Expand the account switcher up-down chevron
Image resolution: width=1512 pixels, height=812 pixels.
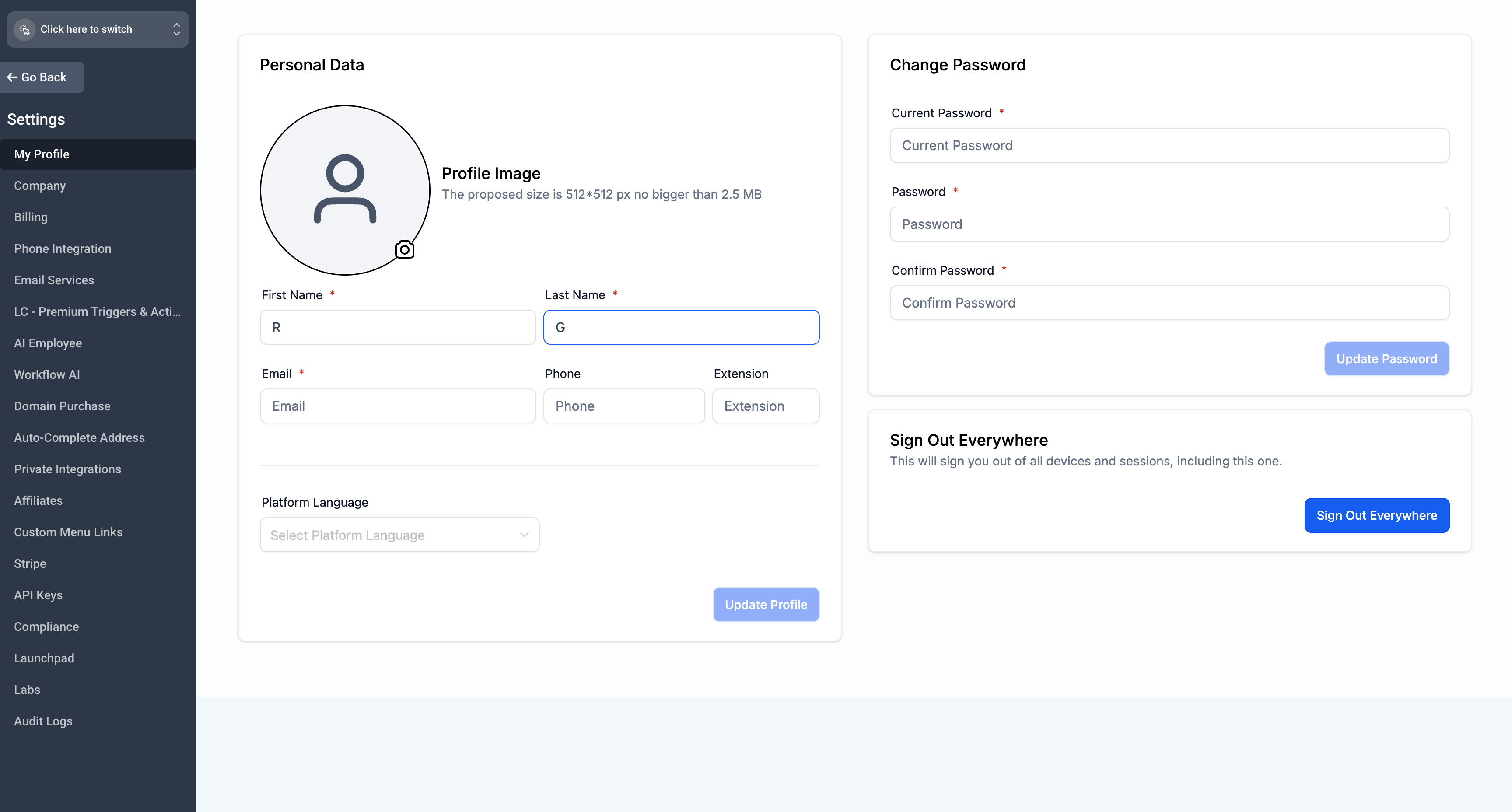(x=176, y=29)
